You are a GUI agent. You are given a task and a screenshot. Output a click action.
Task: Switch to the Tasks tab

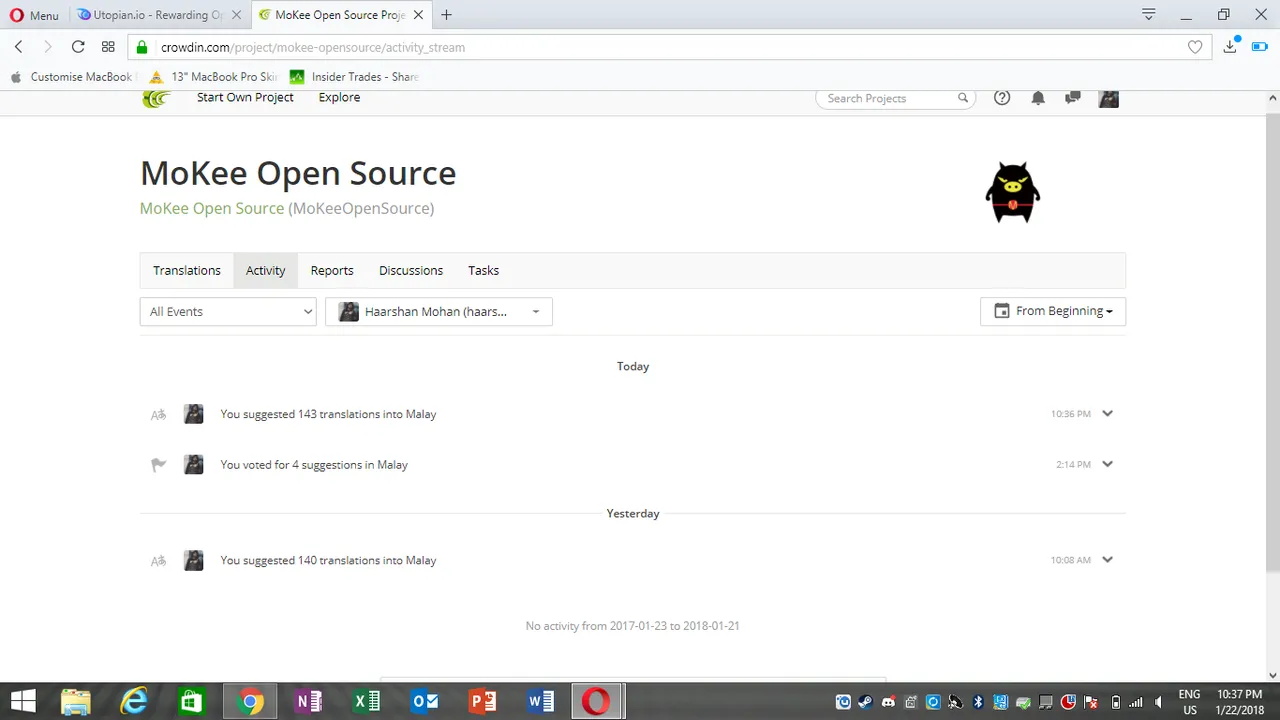point(483,271)
